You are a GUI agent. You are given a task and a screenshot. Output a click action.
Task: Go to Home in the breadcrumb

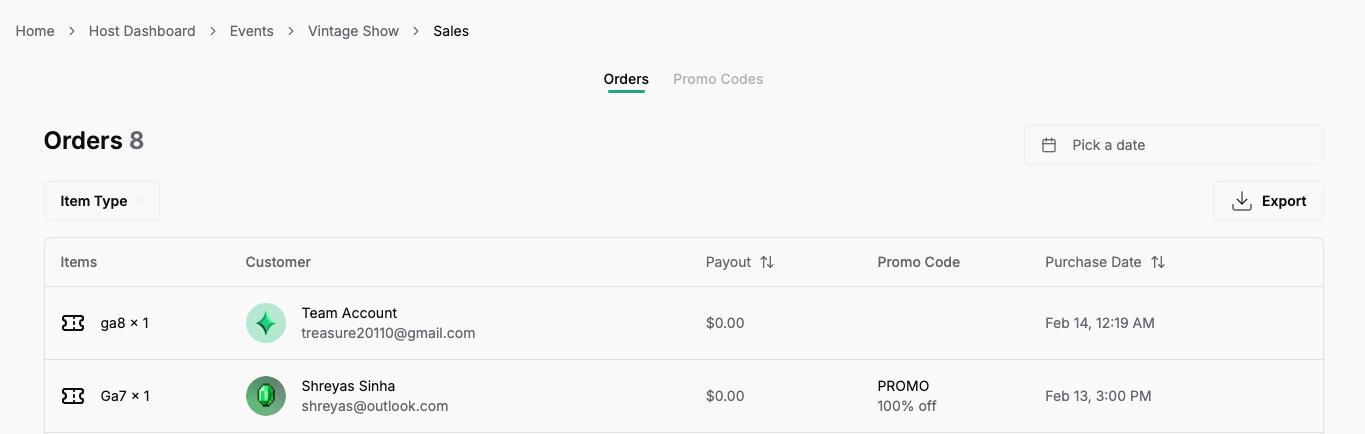click(x=35, y=31)
